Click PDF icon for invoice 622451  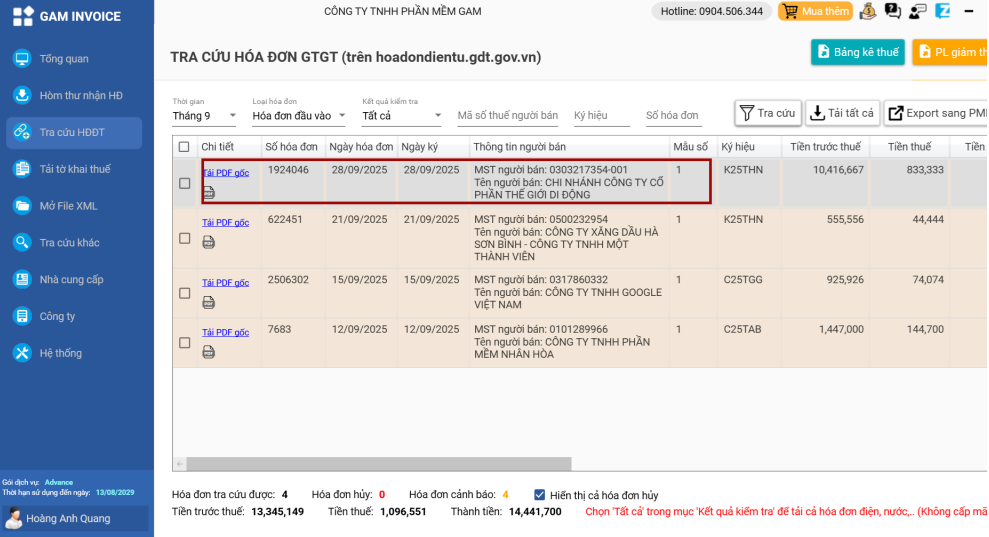(x=208, y=242)
